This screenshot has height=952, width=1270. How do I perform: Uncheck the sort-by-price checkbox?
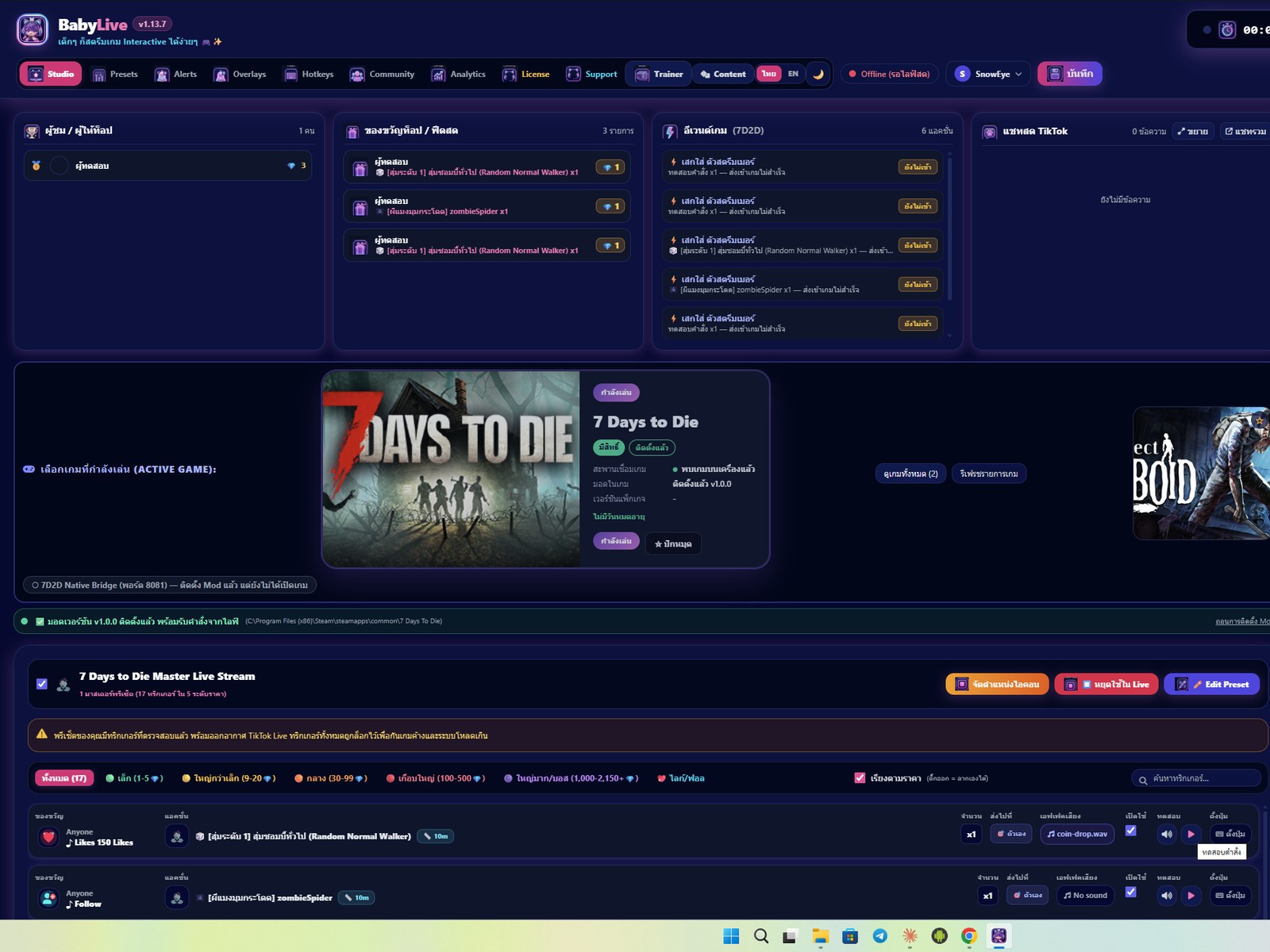point(860,777)
